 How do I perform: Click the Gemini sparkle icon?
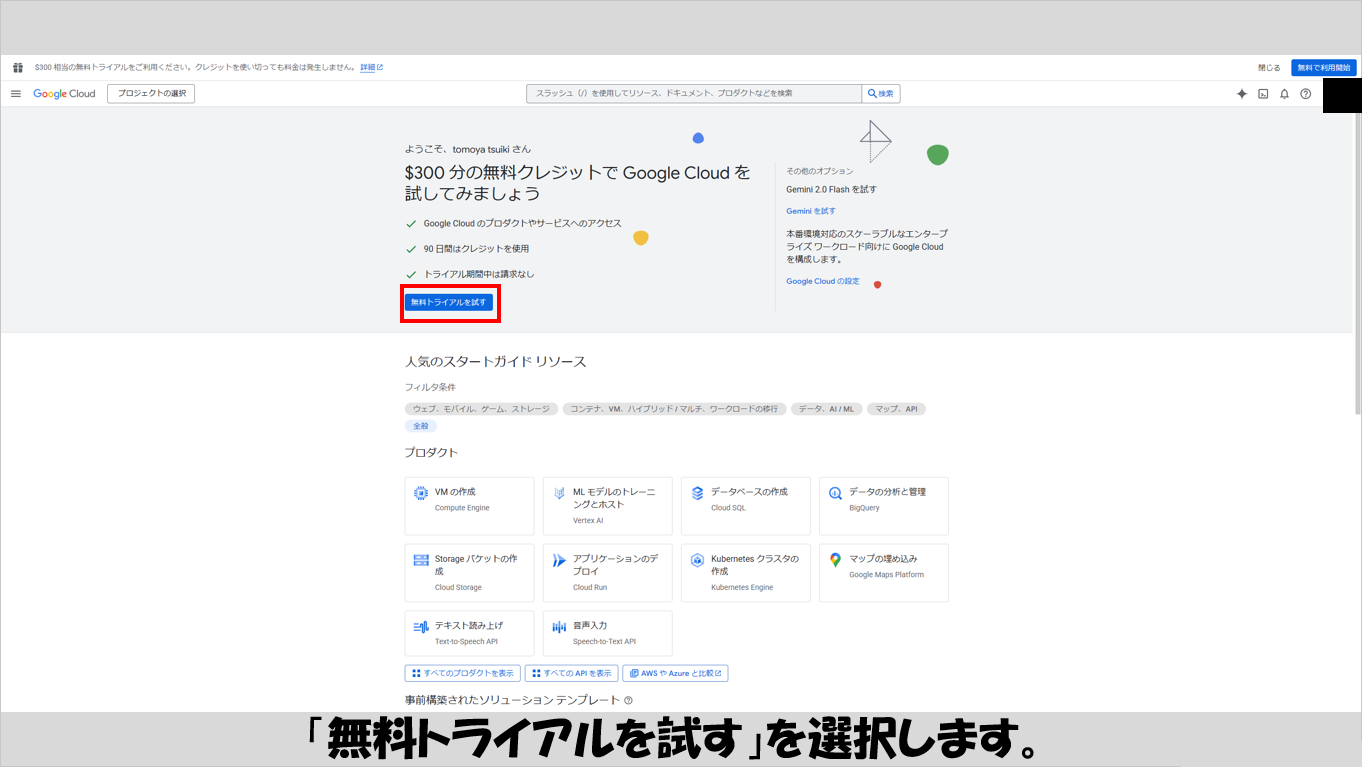pyautogui.click(x=1241, y=94)
